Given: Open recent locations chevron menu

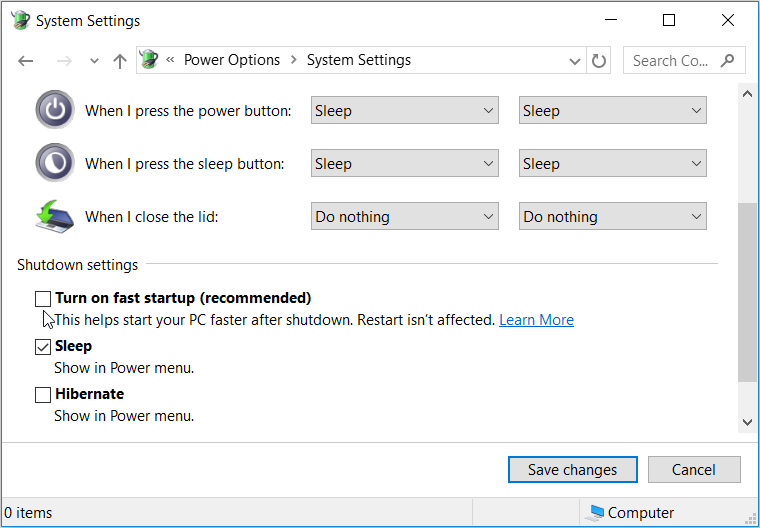Looking at the screenshot, I should click(x=94, y=61).
